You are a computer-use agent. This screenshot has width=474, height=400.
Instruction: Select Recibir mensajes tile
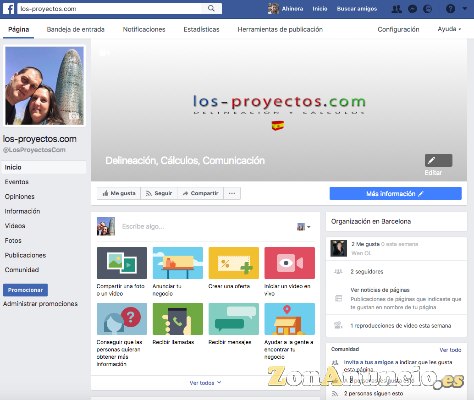pyautogui.click(x=234, y=324)
